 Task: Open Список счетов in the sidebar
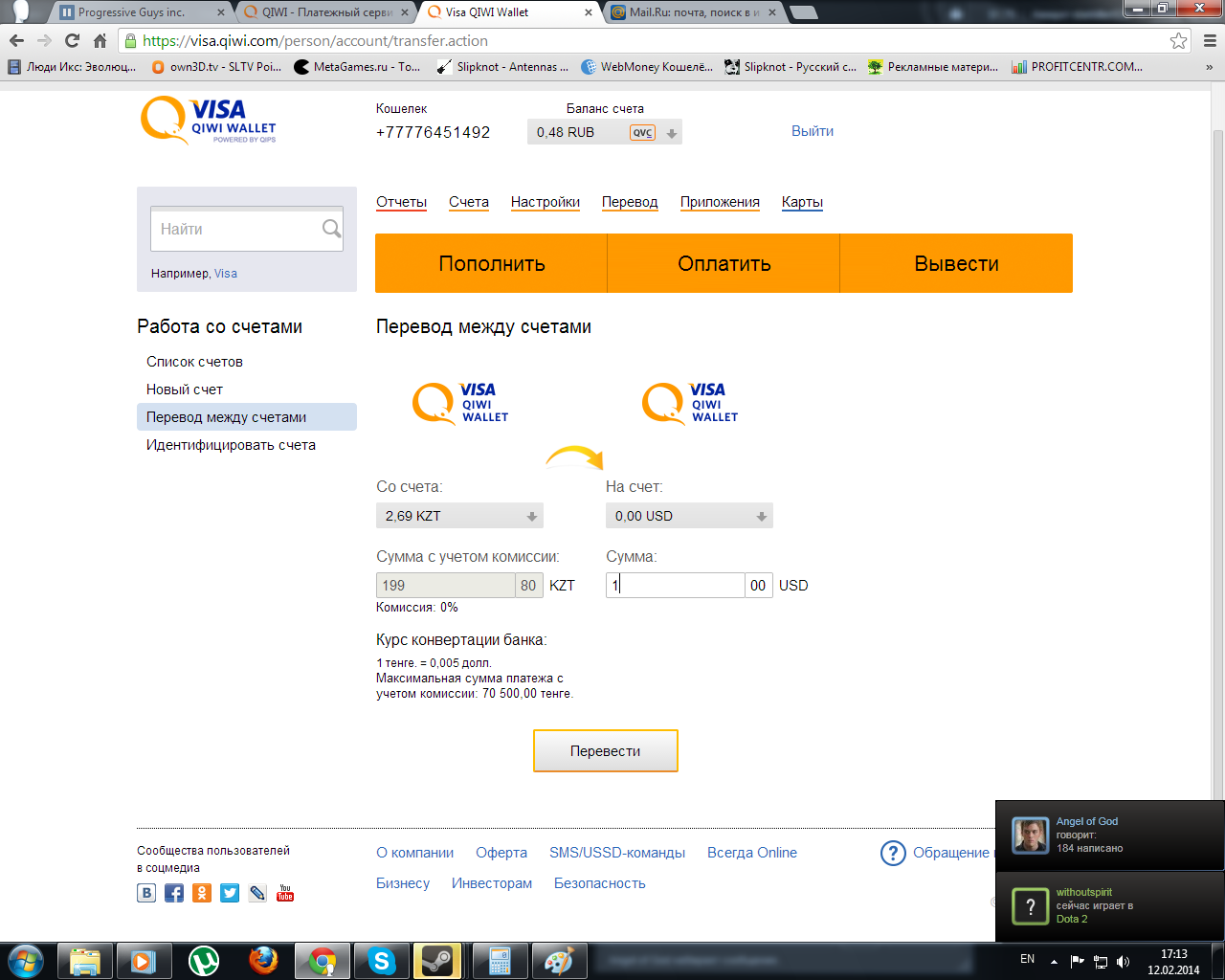[x=194, y=362]
